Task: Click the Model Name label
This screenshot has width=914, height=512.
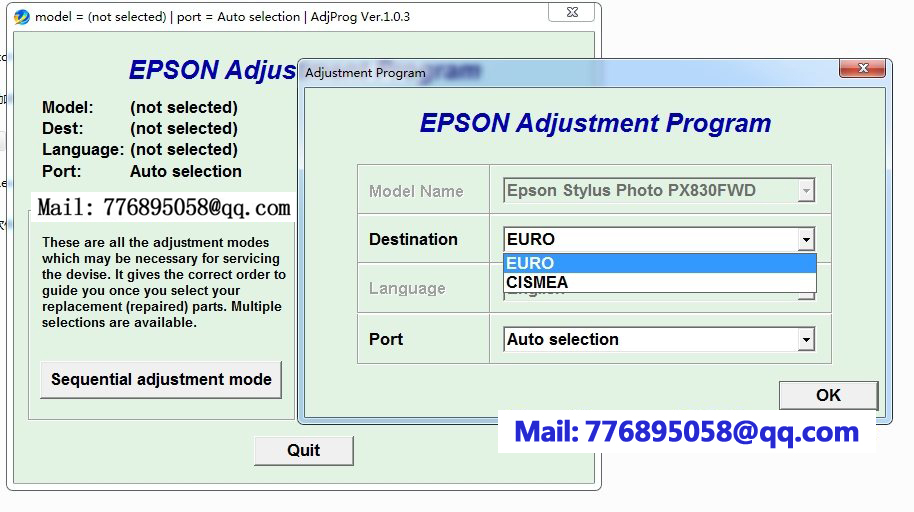Action: click(x=416, y=191)
